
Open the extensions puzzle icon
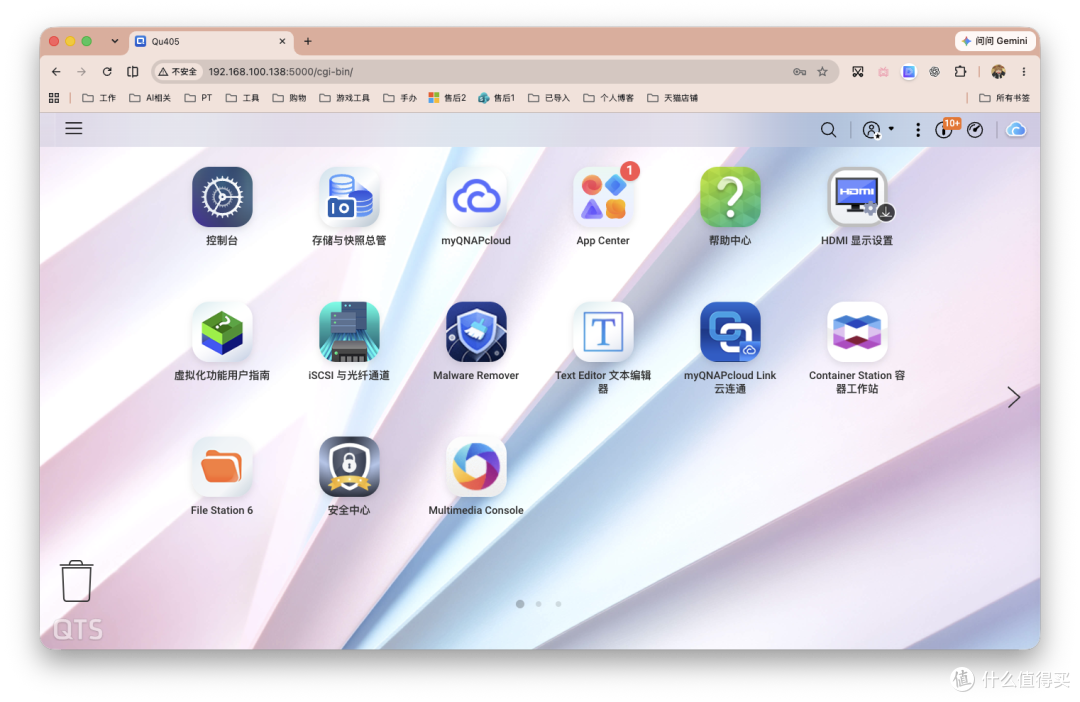[x=960, y=72]
